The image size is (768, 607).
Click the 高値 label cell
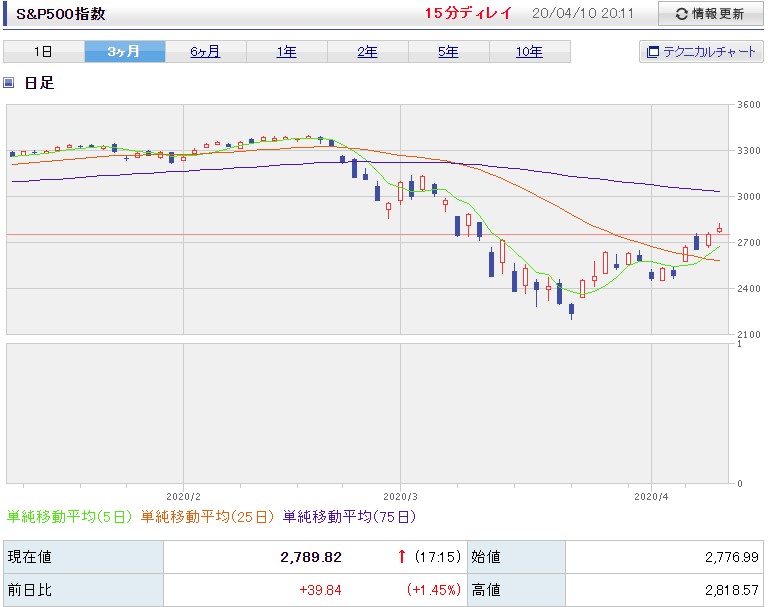tap(516, 590)
